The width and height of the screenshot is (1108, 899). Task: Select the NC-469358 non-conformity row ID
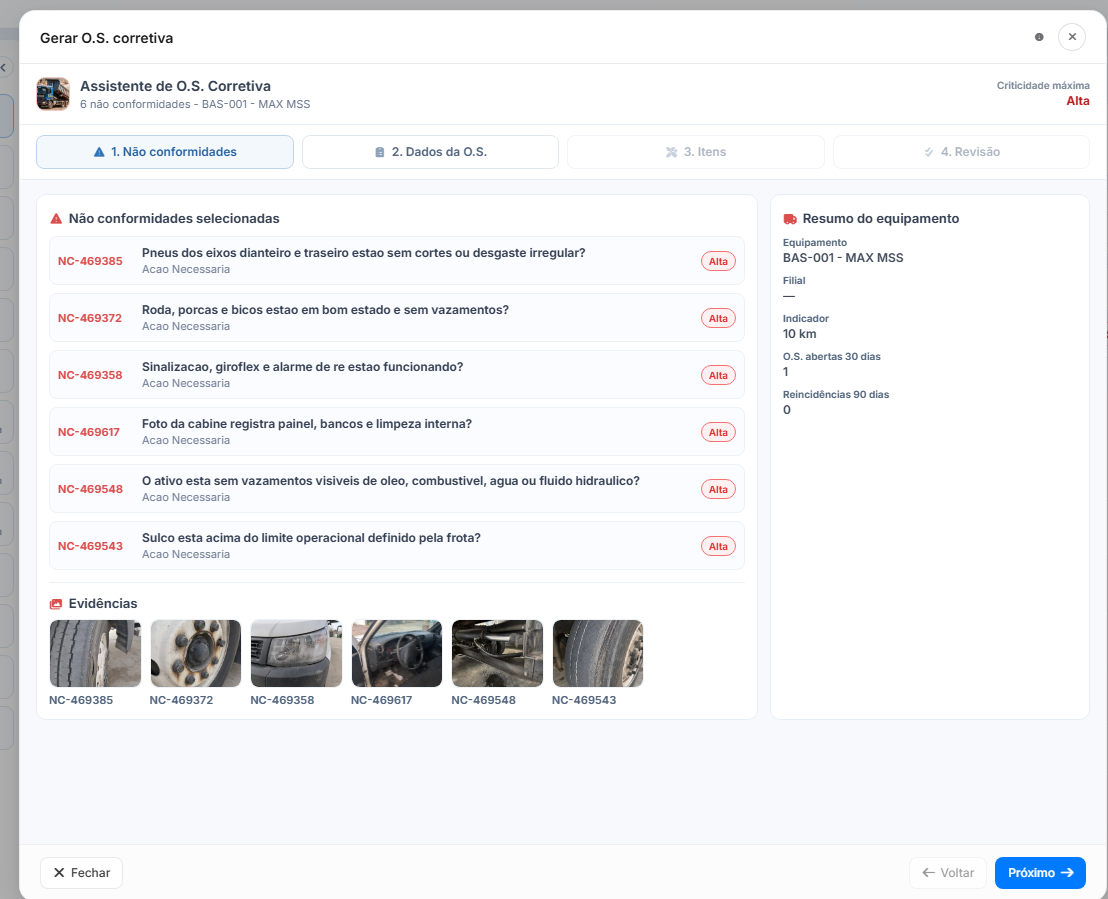pyautogui.click(x=90, y=375)
